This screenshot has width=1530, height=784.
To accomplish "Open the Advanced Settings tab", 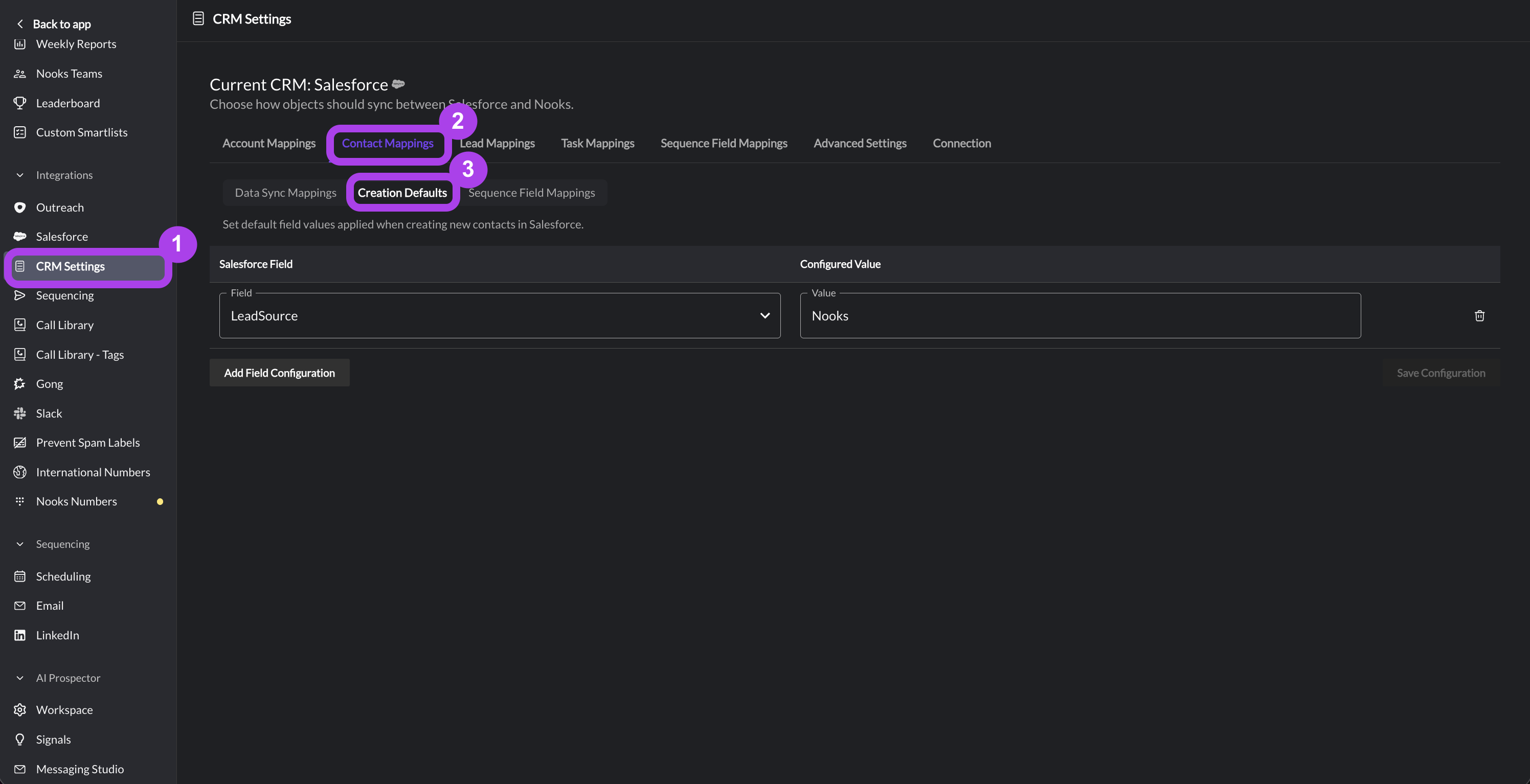I will (x=860, y=143).
